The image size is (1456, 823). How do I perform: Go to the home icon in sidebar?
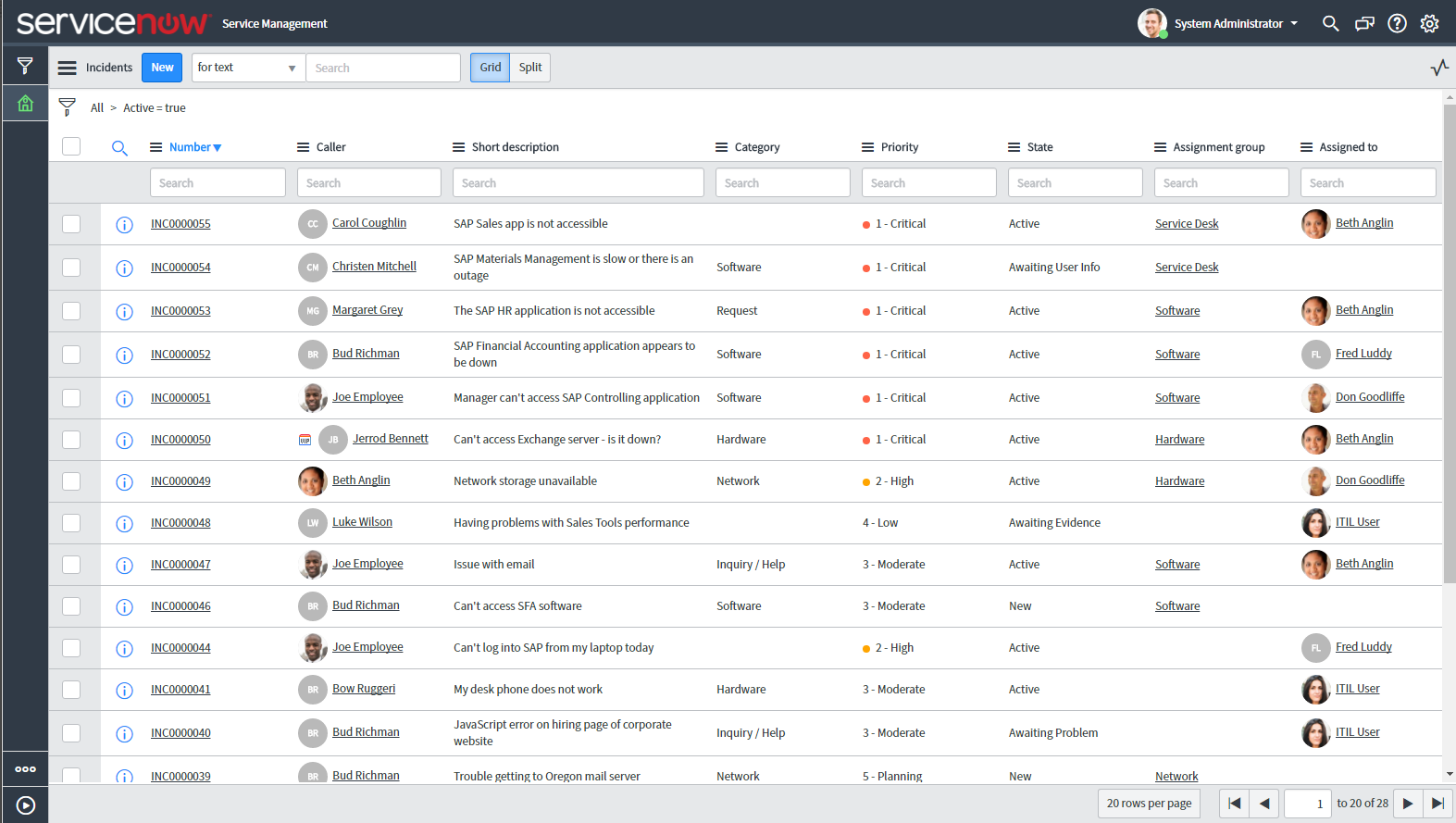(25, 103)
